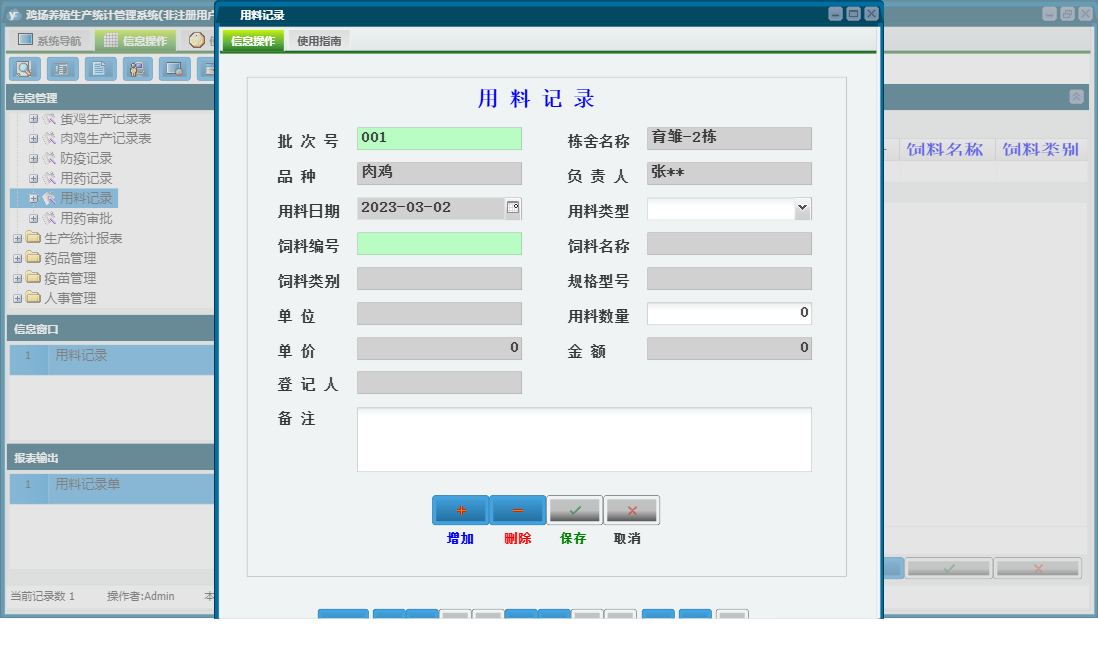Image resolution: width=1098 pixels, height=655 pixels.
Task: Click the 保存 save button
Action: pos(572,510)
